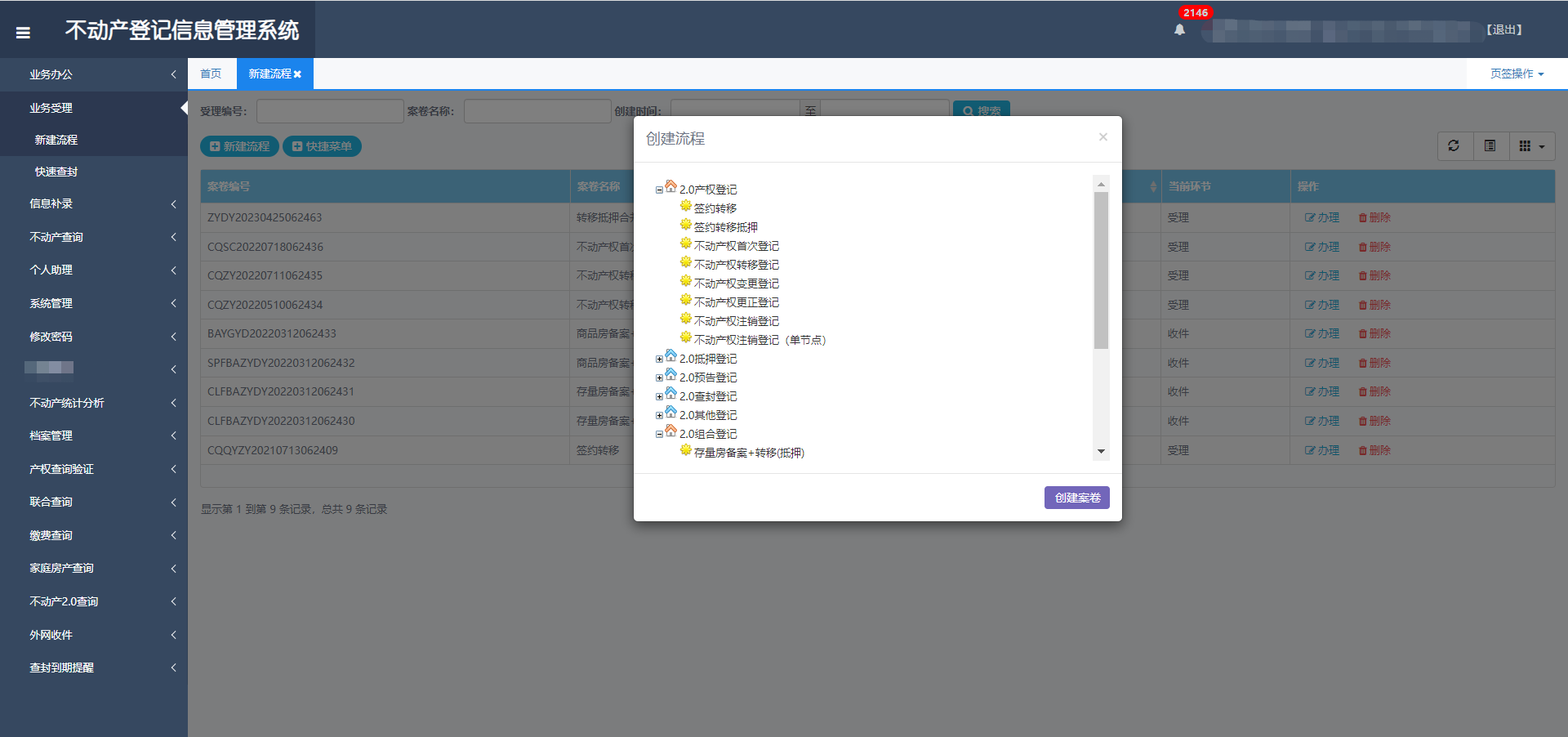
Task: Toggle the table list view icon
Action: [1490, 145]
